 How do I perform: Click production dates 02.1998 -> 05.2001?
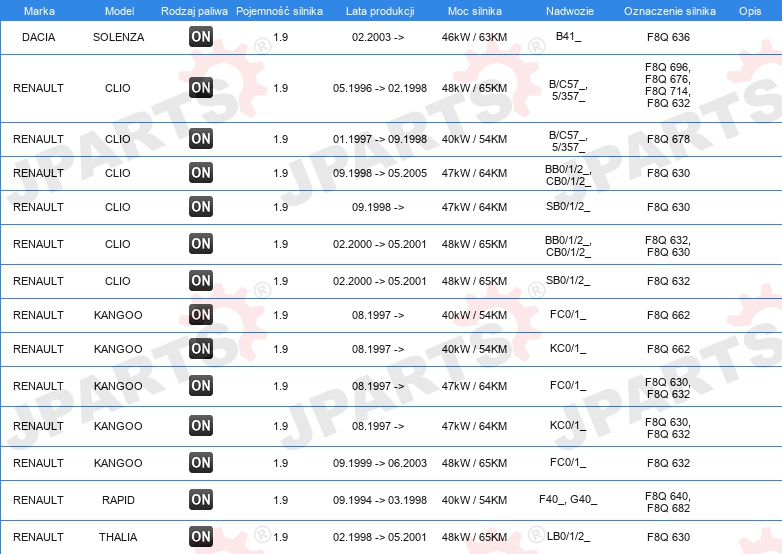[380, 537]
